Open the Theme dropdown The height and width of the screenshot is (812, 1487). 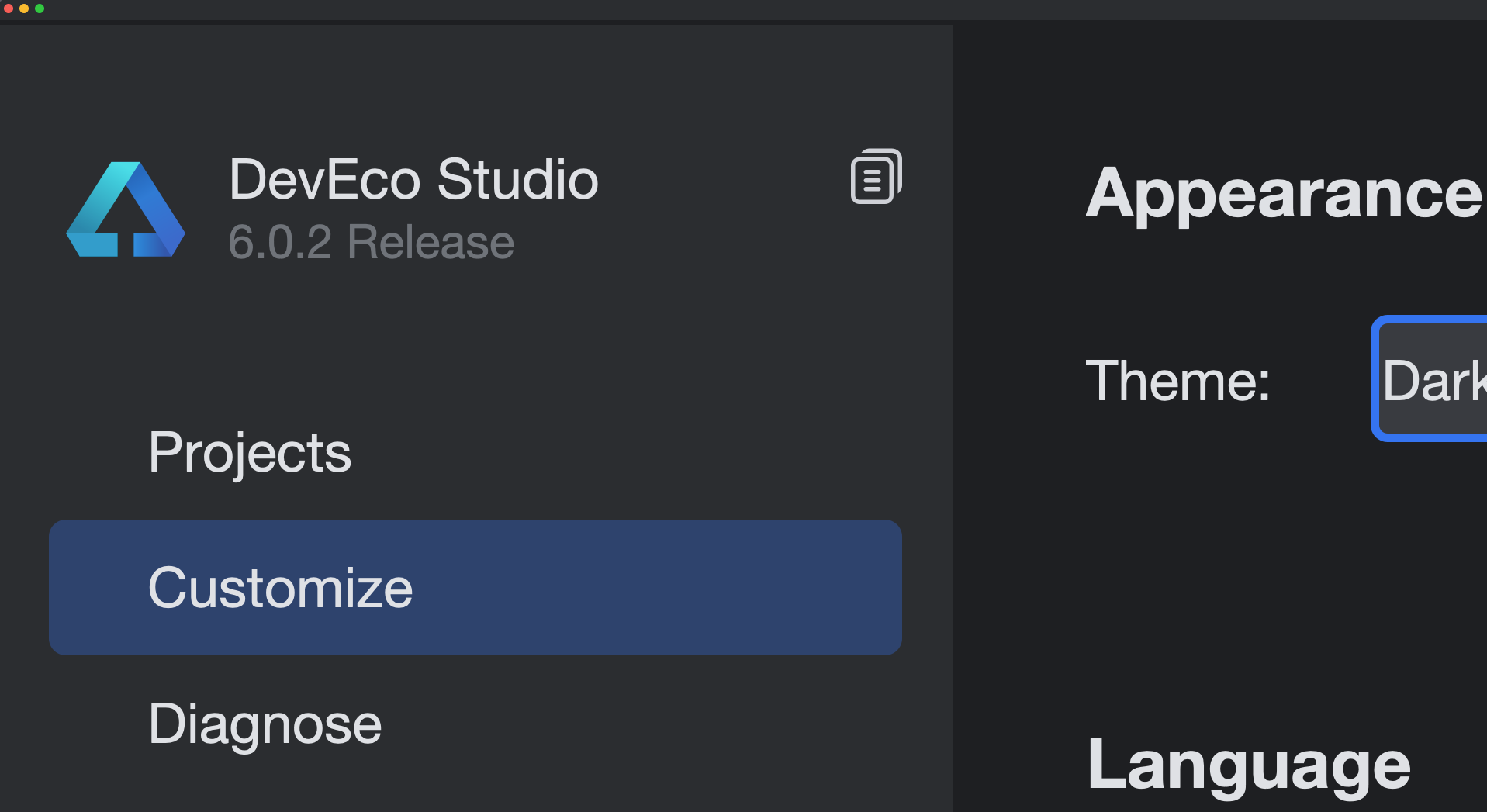[x=1431, y=378]
